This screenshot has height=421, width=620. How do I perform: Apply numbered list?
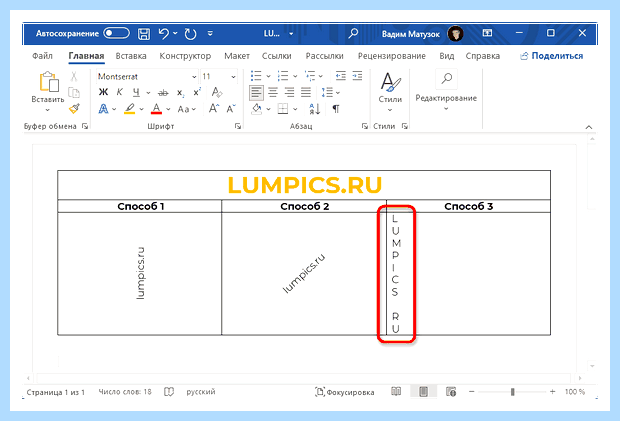[x=283, y=76]
